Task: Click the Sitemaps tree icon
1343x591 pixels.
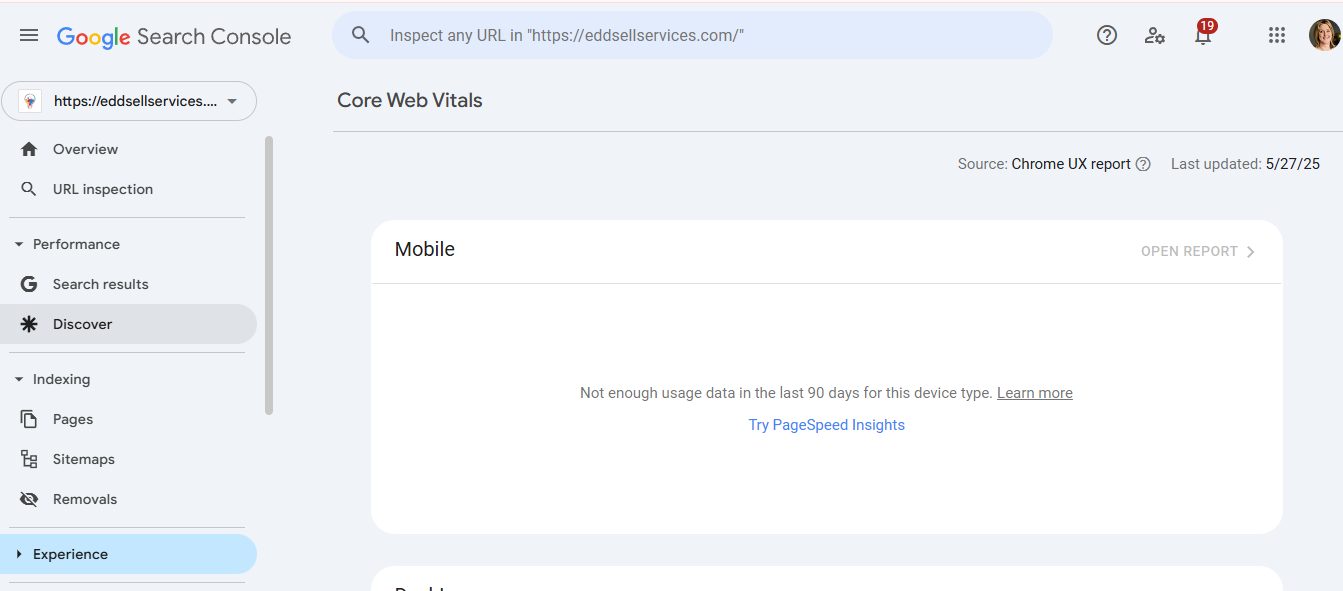Action: (29, 459)
